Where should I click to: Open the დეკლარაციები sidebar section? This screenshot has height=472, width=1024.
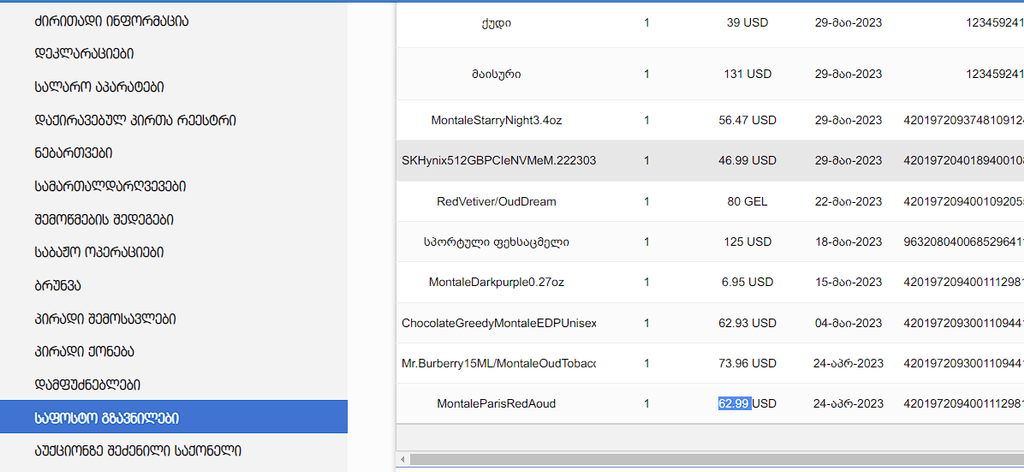click(x=84, y=54)
